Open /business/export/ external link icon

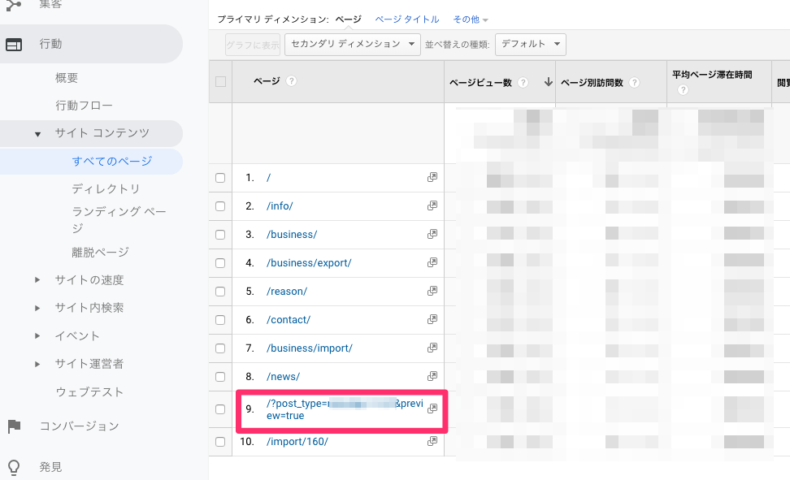coord(432,262)
